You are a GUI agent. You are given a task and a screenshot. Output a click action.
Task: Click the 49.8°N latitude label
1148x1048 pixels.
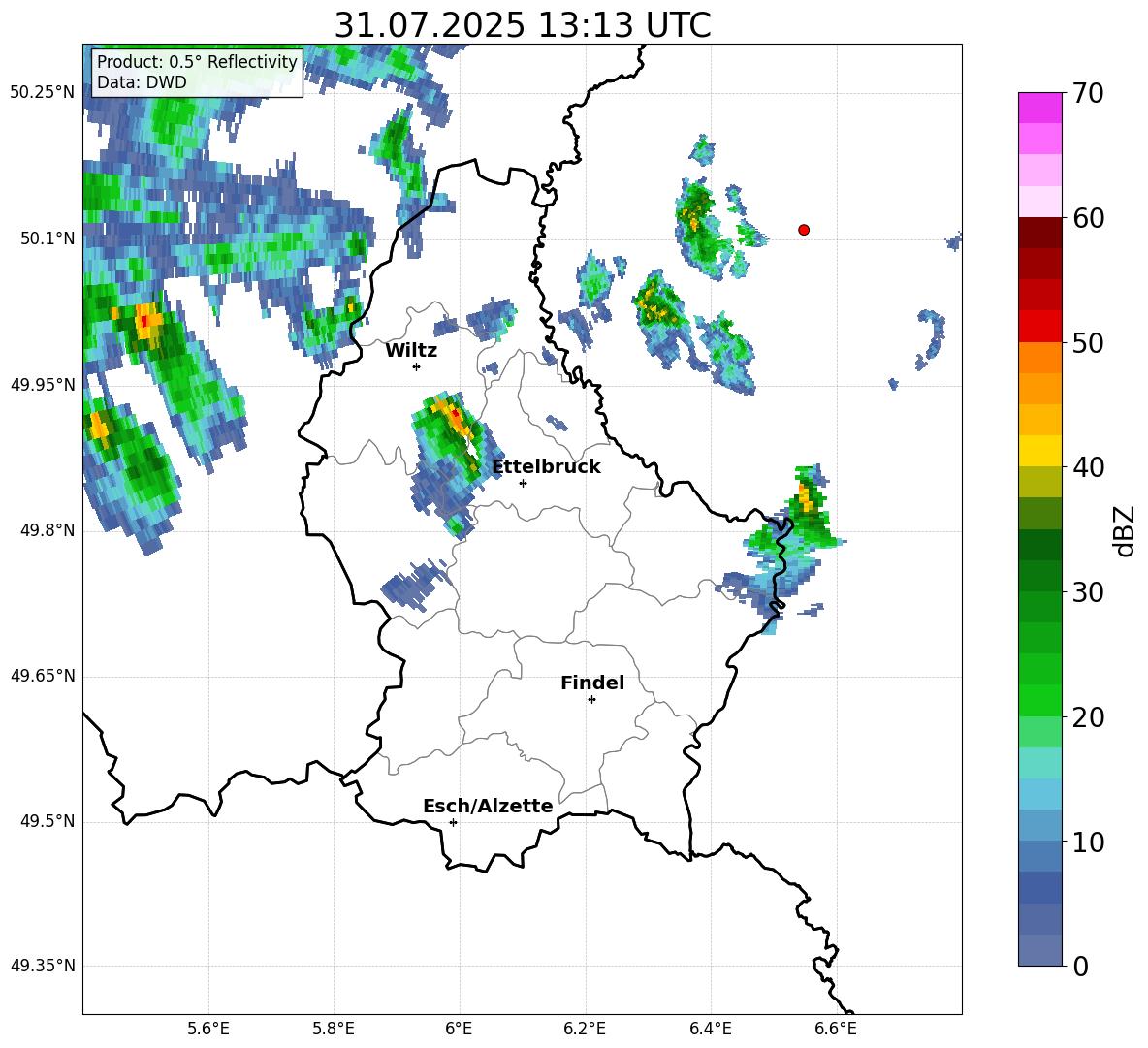[48, 530]
